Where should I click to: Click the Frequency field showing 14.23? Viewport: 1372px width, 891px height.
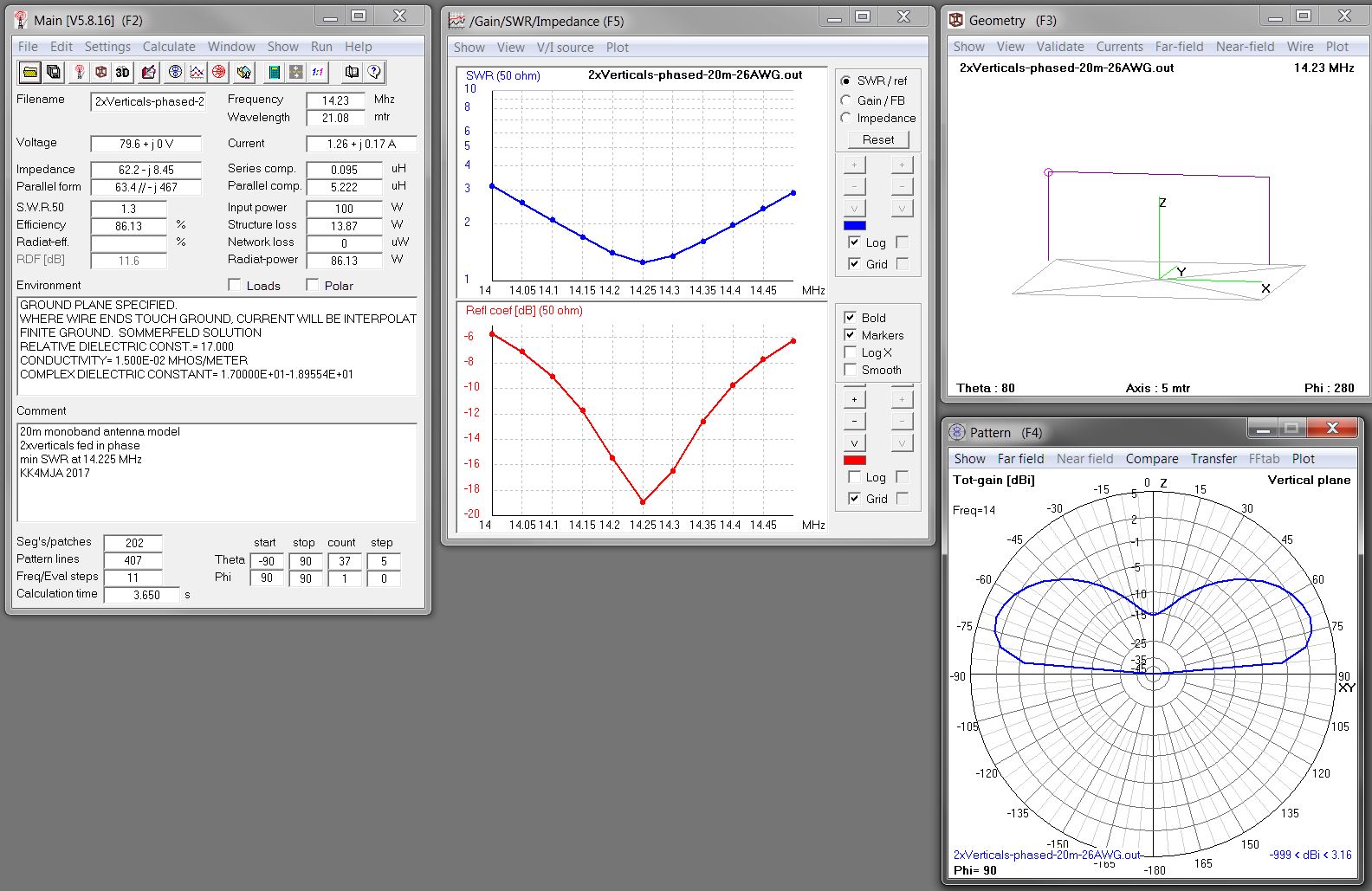(x=335, y=100)
